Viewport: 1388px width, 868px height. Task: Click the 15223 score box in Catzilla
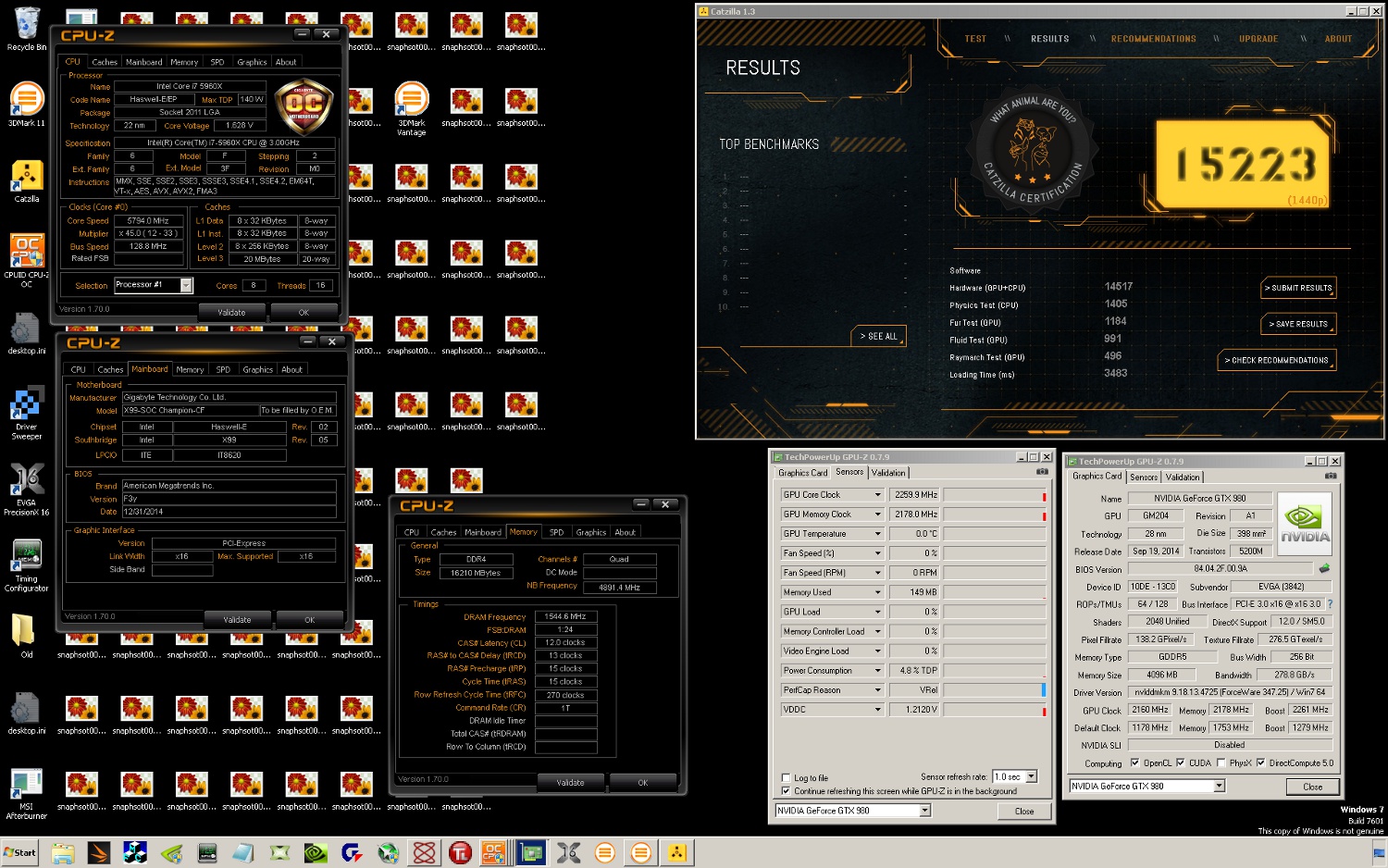[1243, 166]
